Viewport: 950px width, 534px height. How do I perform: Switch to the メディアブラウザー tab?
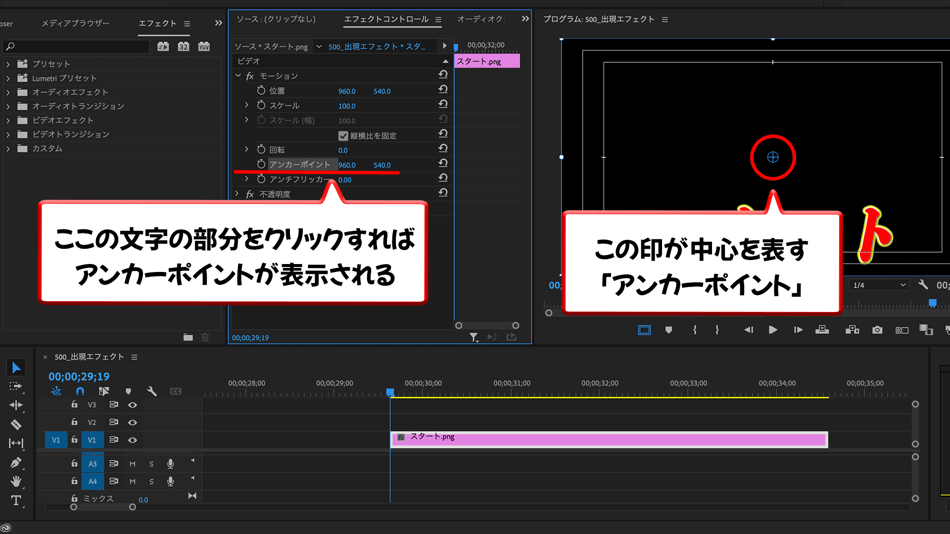75,23
